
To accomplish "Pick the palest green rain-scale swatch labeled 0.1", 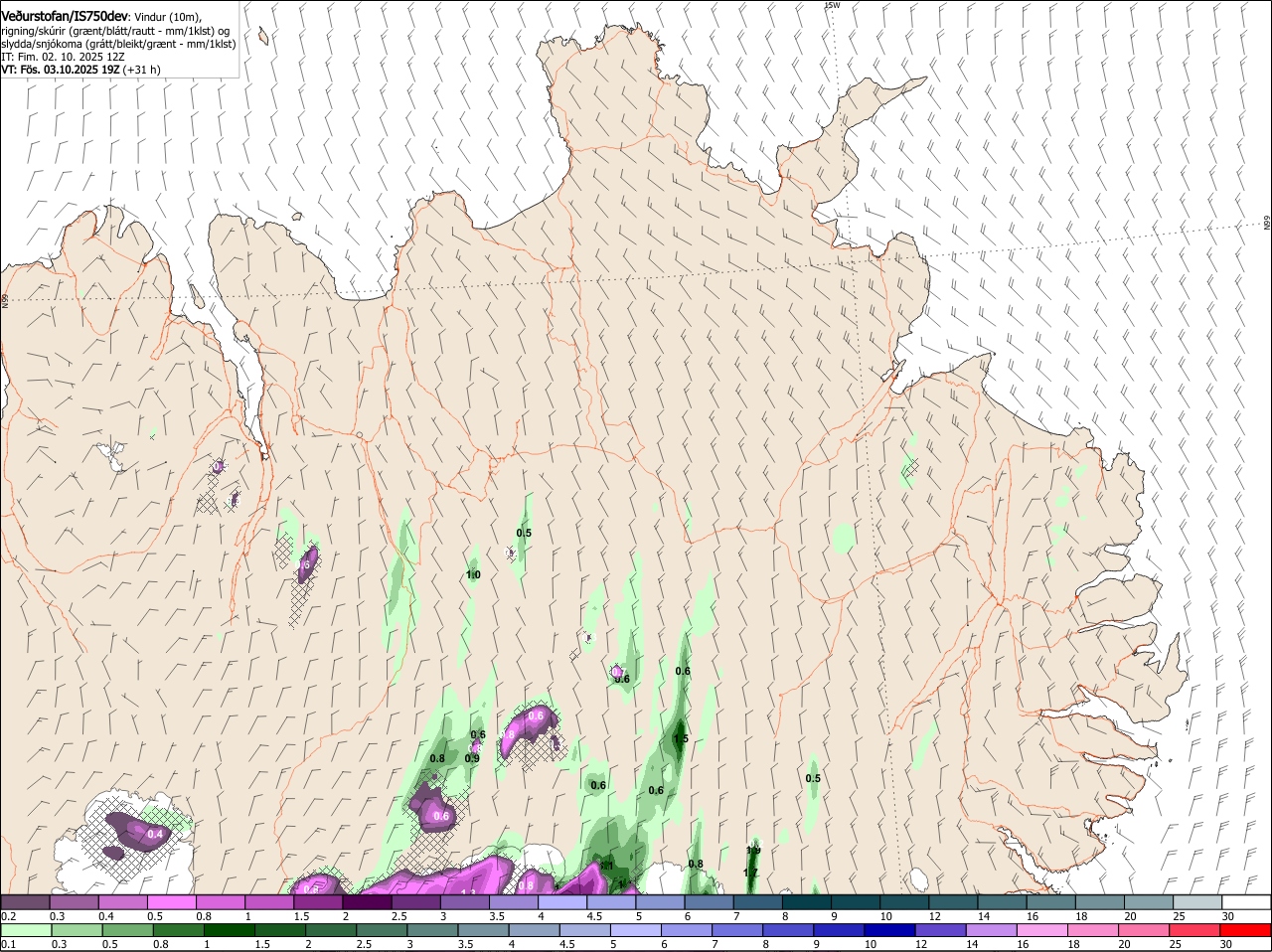I will coord(26,930).
